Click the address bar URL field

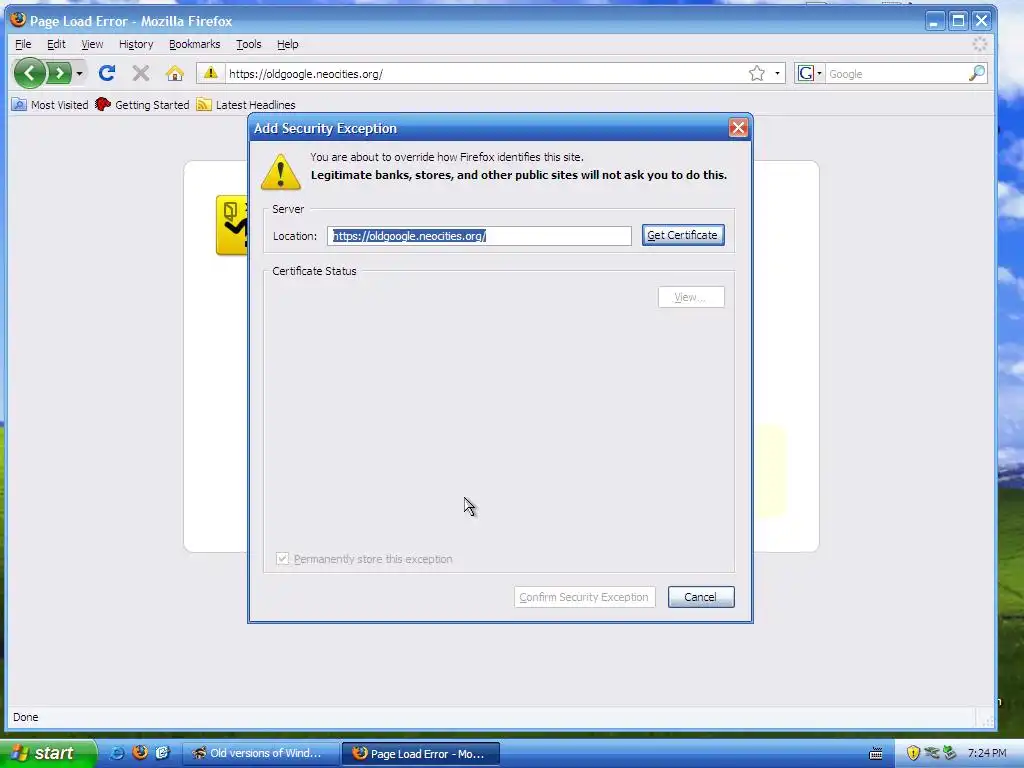pyautogui.click(x=485, y=74)
